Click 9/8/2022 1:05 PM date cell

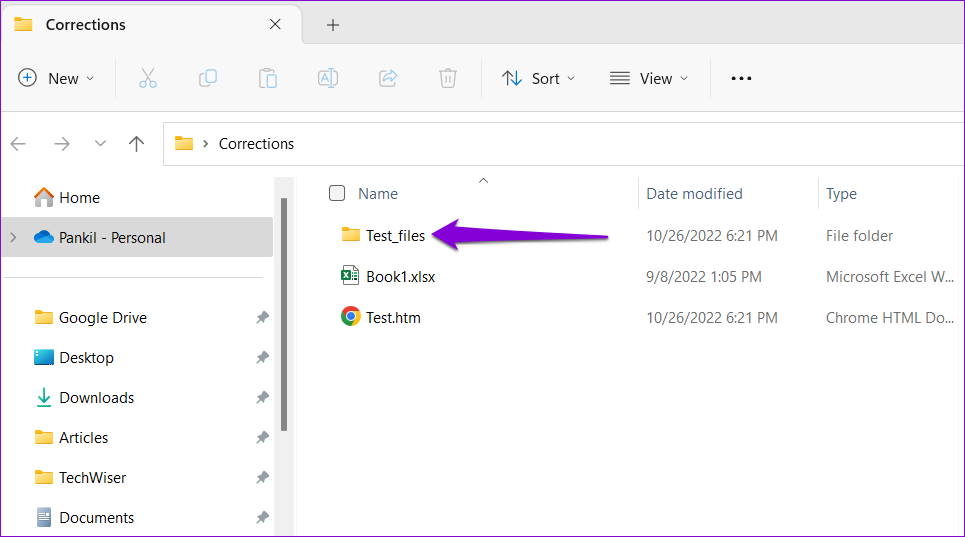(x=703, y=277)
